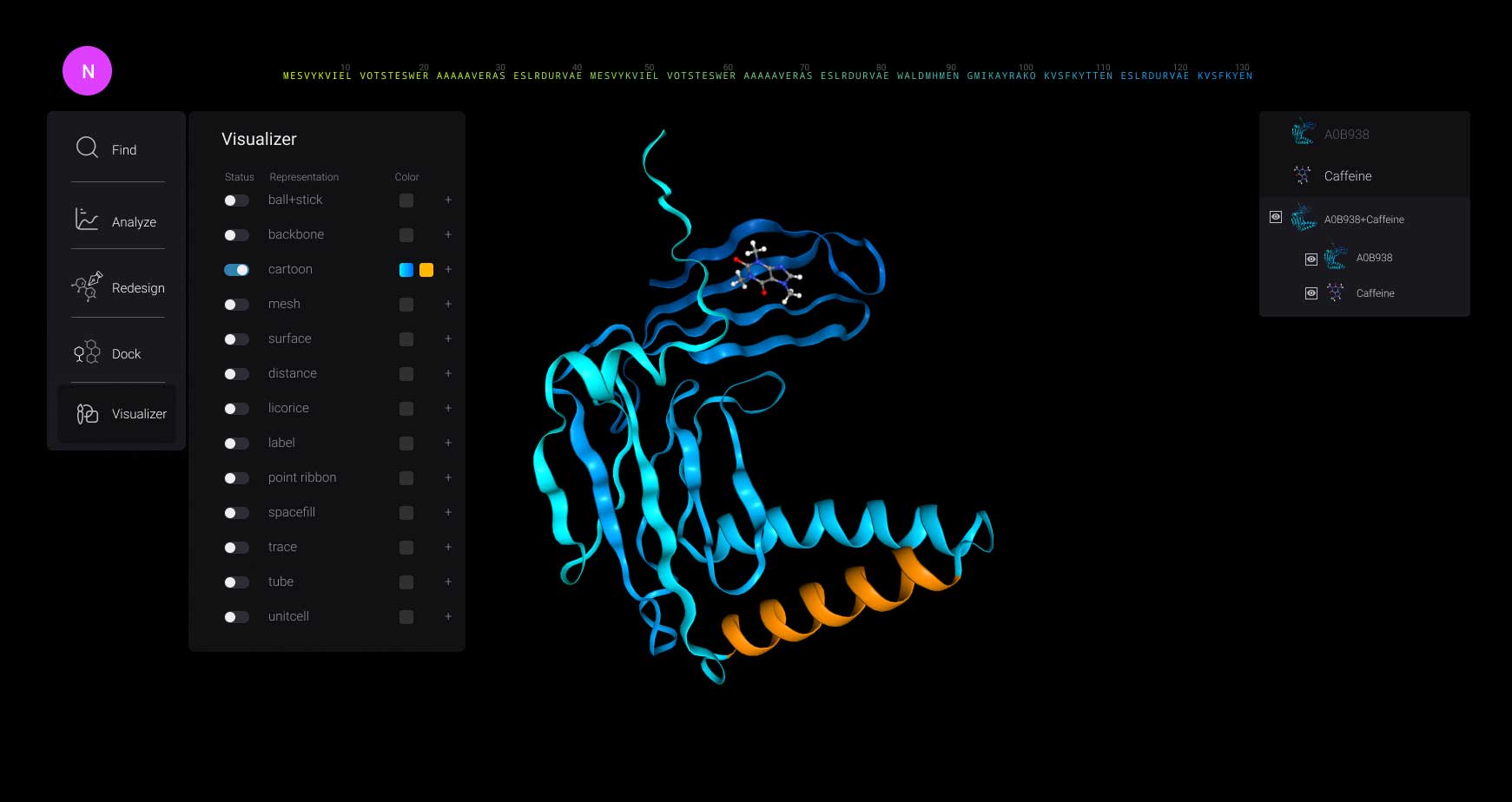Open the Analyze chart icon
Screen dimensions: 1512x802
[x=87, y=220]
